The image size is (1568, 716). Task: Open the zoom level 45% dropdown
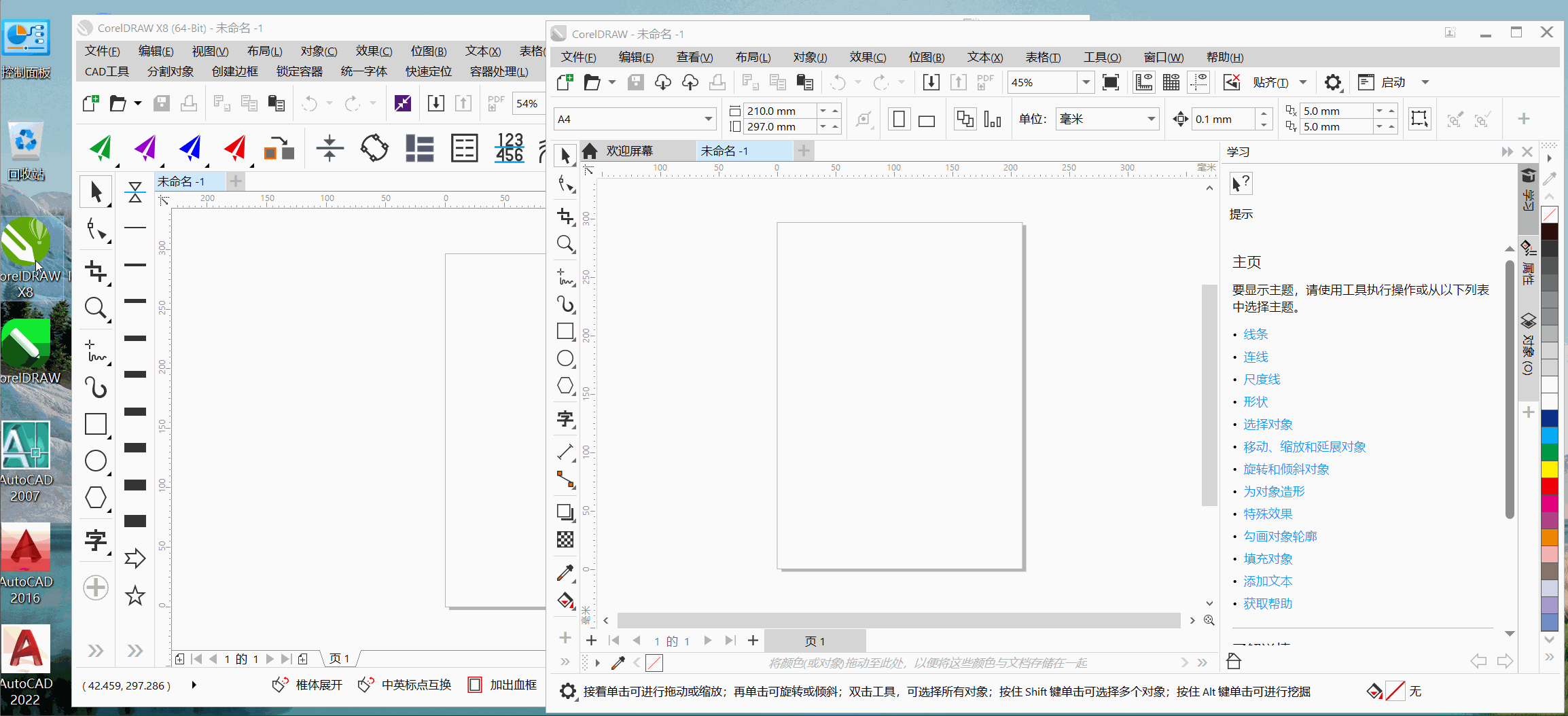click(x=1086, y=82)
